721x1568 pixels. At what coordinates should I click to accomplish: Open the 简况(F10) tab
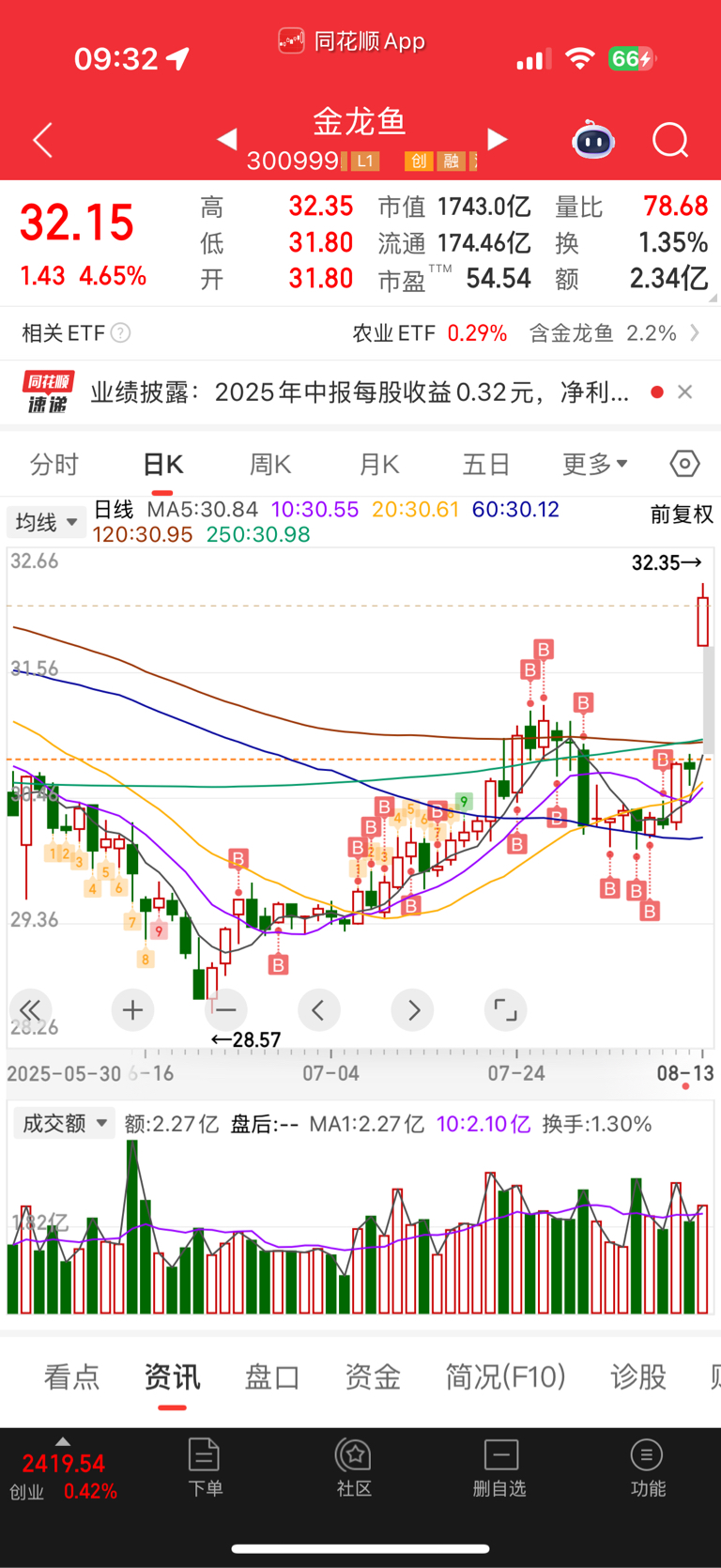point(505,1377)
